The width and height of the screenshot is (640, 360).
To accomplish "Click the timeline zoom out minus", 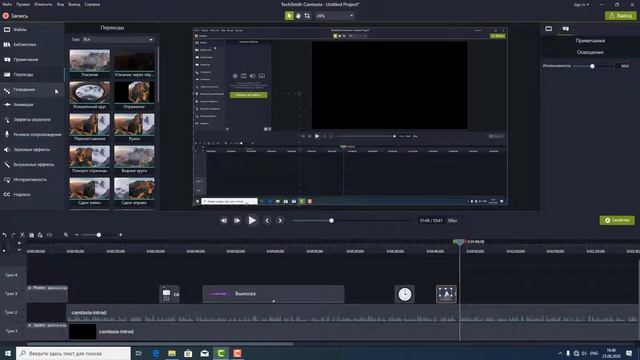I will tap(76, 235).
